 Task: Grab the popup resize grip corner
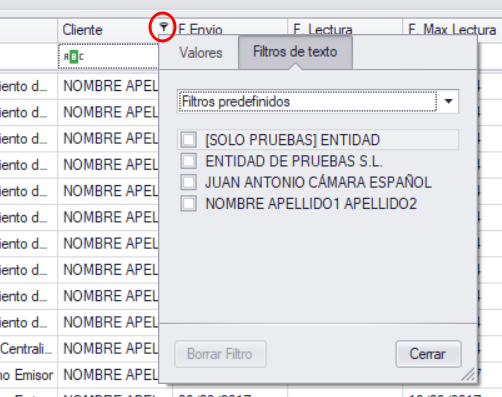tap(468, 374)
